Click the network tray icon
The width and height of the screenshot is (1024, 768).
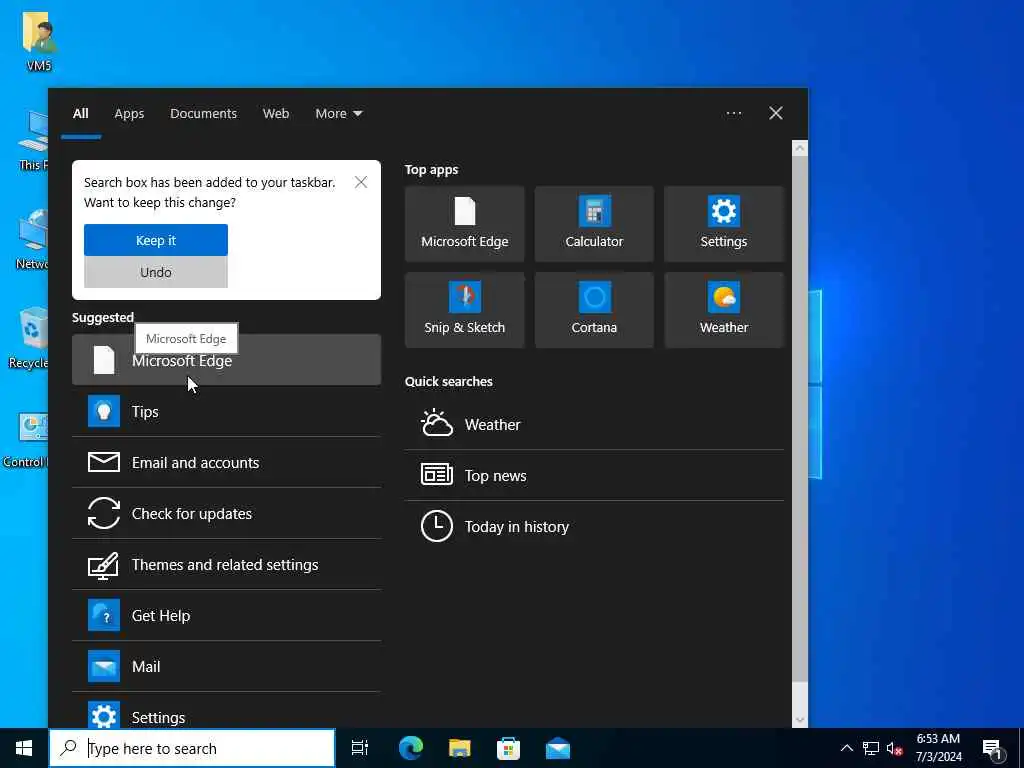coord(871,748)
